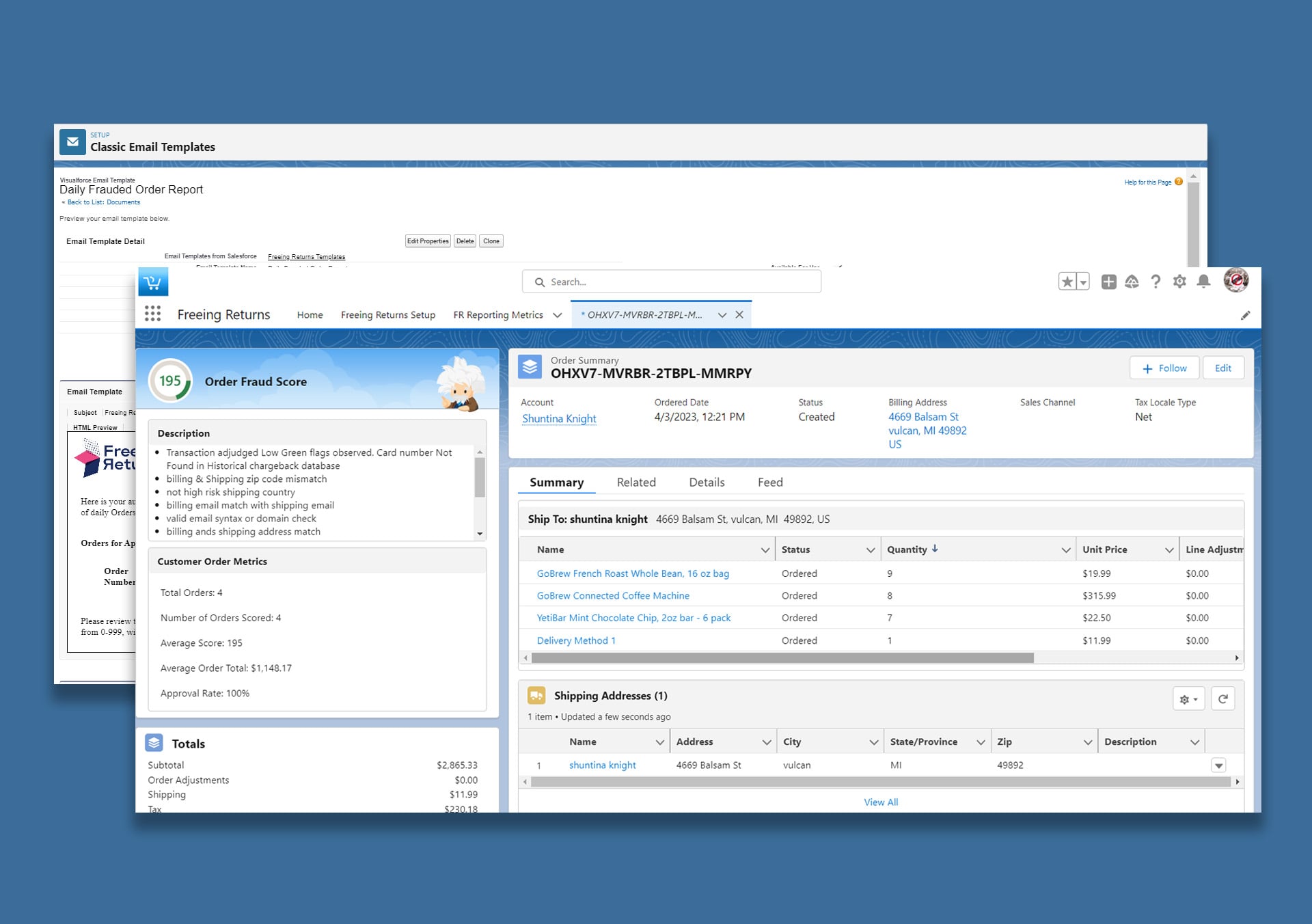Image resolution: width=1312 pixels, height=924 pixels.
Task: Click View All shipping addresses
Action: click(881, 802)
